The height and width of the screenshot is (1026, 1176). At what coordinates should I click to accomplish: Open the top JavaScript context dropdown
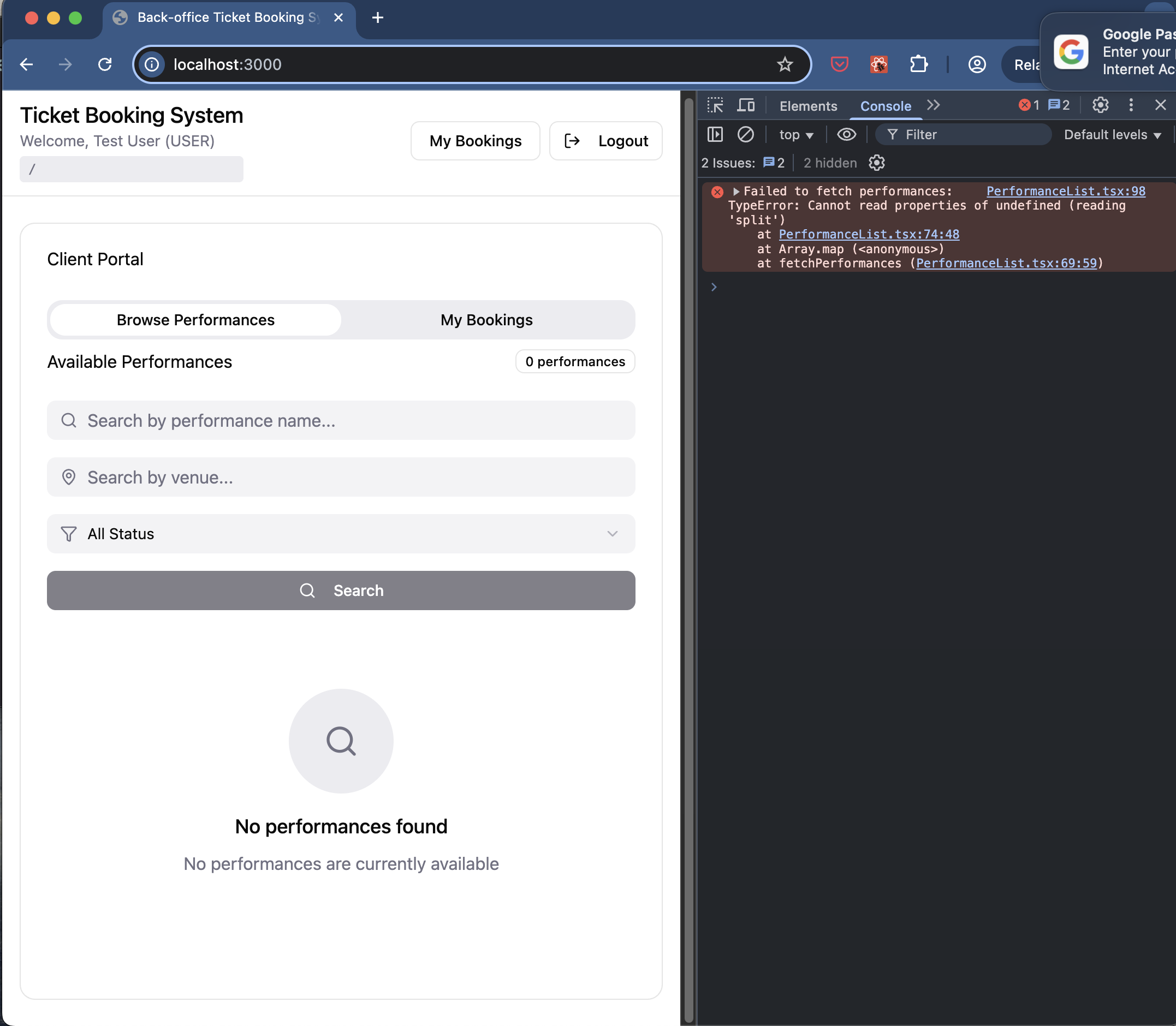(795, 135)
